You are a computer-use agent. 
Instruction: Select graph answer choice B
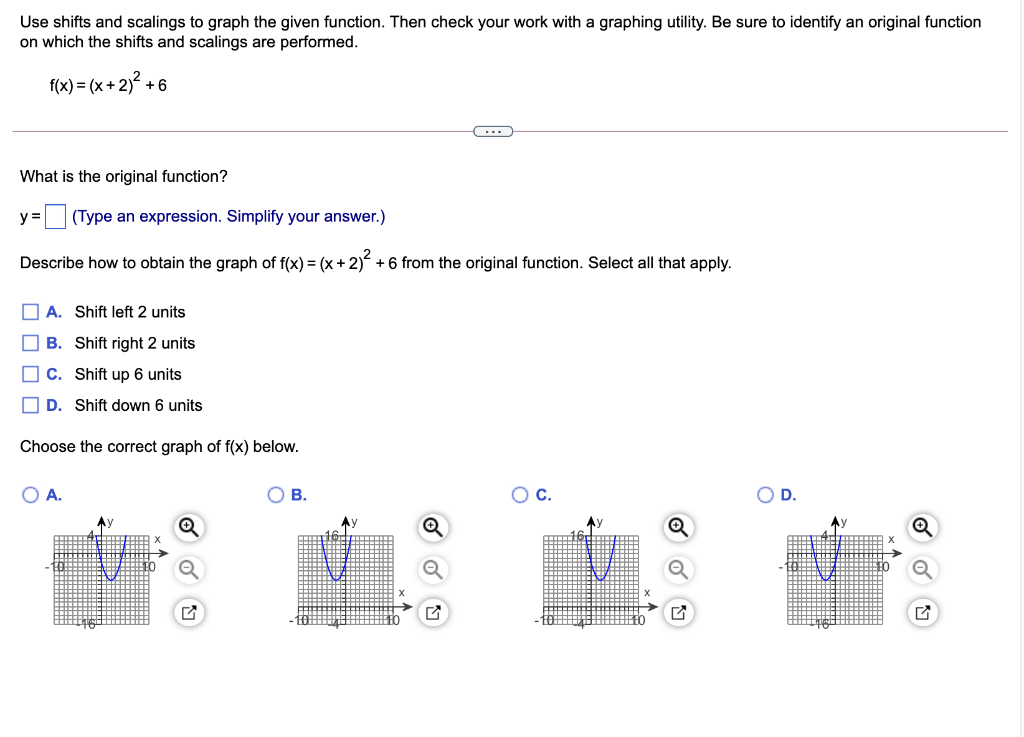pos(276,495)
